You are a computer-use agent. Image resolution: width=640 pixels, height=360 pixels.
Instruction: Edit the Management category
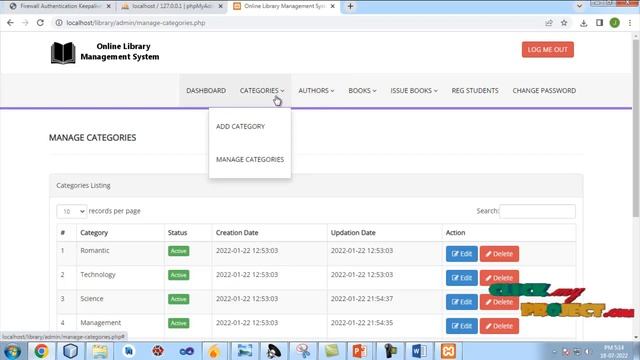click(462, 326)
